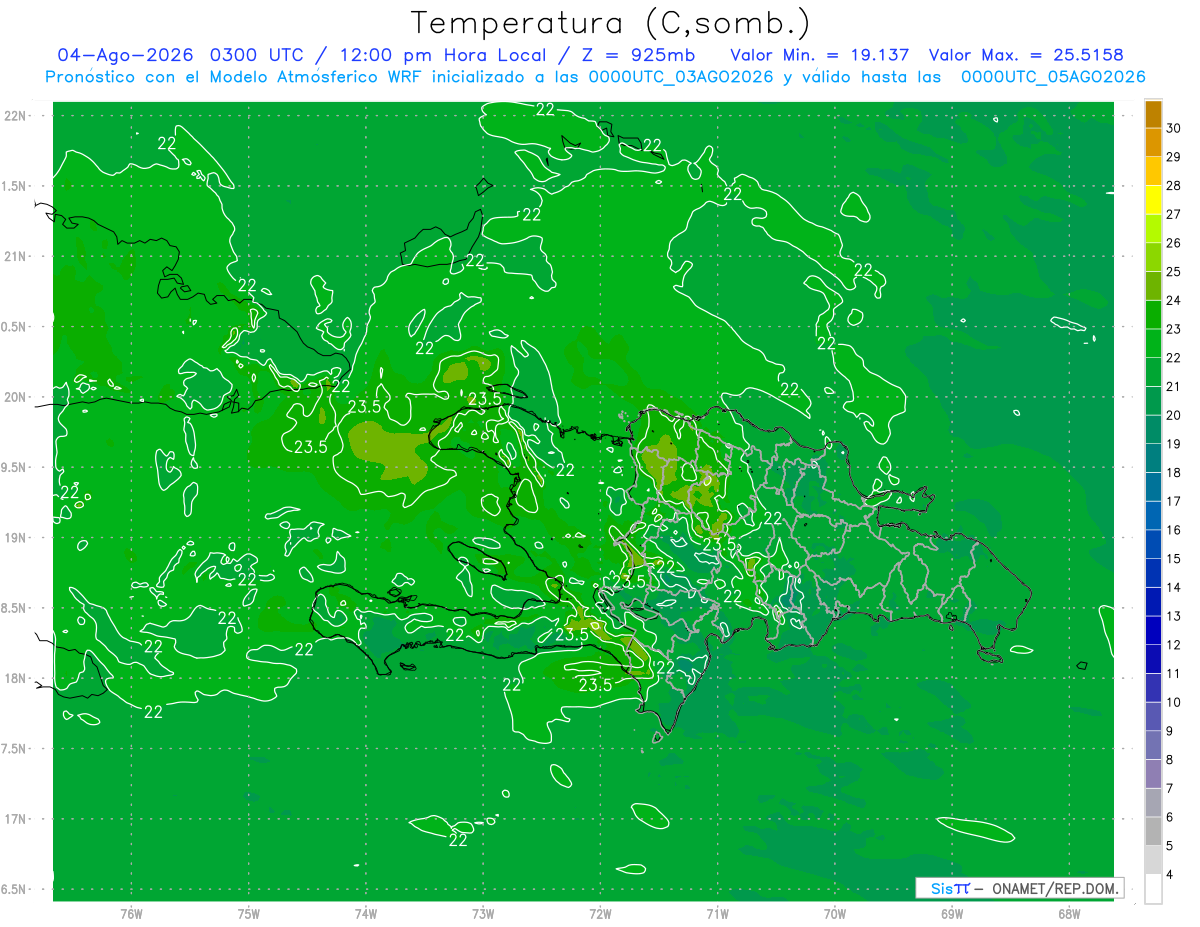Click latitude label '8.5N'
1200x927 pixels.
tap(15, 608)
